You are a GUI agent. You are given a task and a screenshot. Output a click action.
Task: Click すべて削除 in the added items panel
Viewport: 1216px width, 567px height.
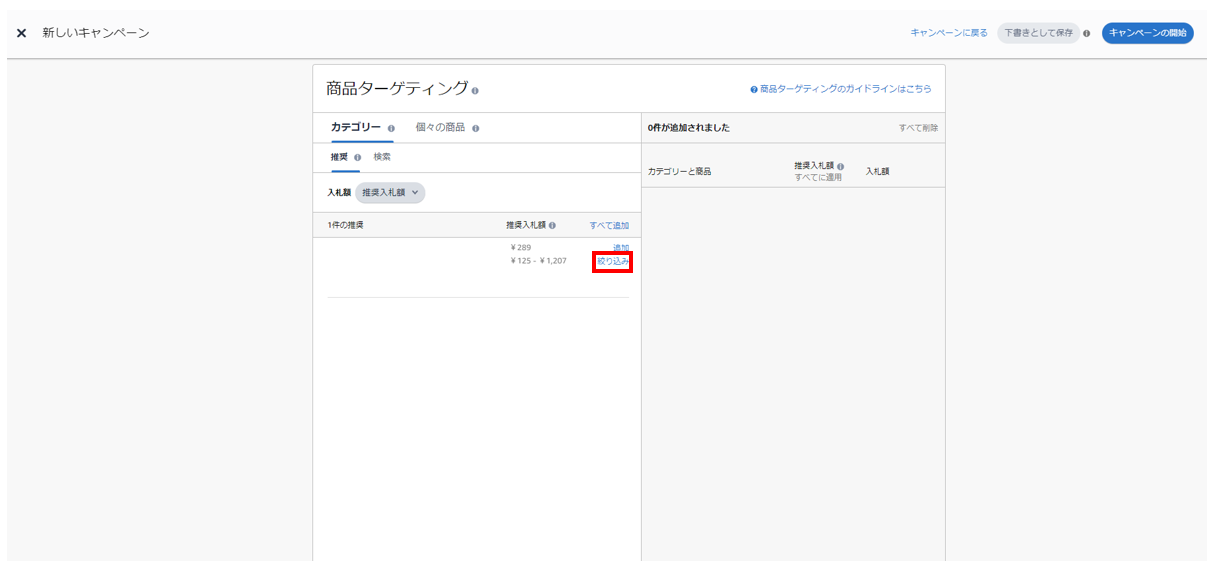click(918, 128)
